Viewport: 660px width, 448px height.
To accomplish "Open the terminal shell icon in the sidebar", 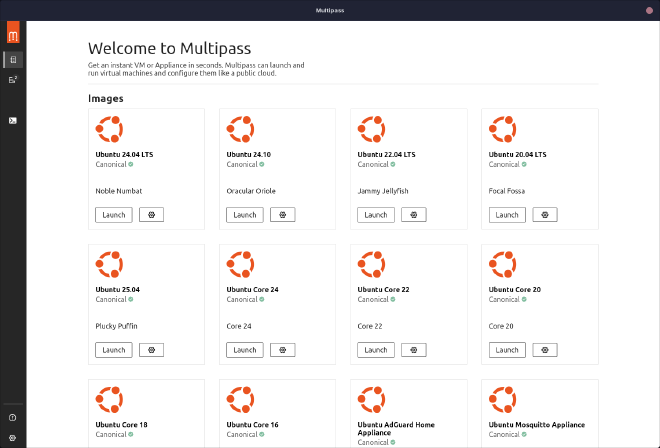I will point(13,121).
